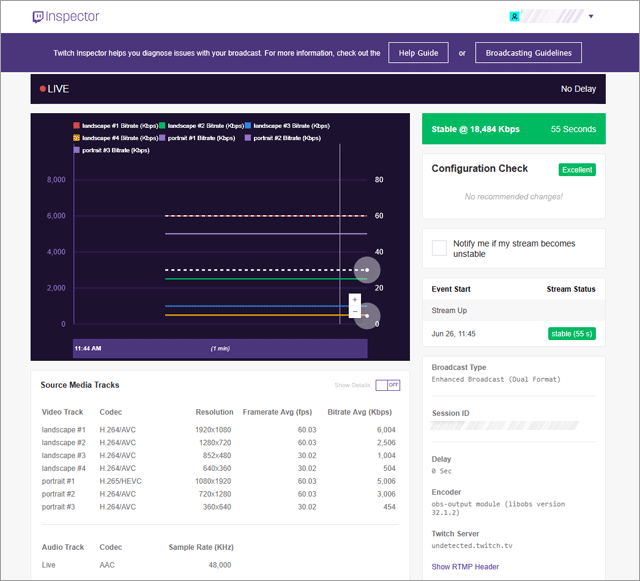Open the user avatar icon
Image resolution: width=640 pixels, height=581 pixels.
514,16
